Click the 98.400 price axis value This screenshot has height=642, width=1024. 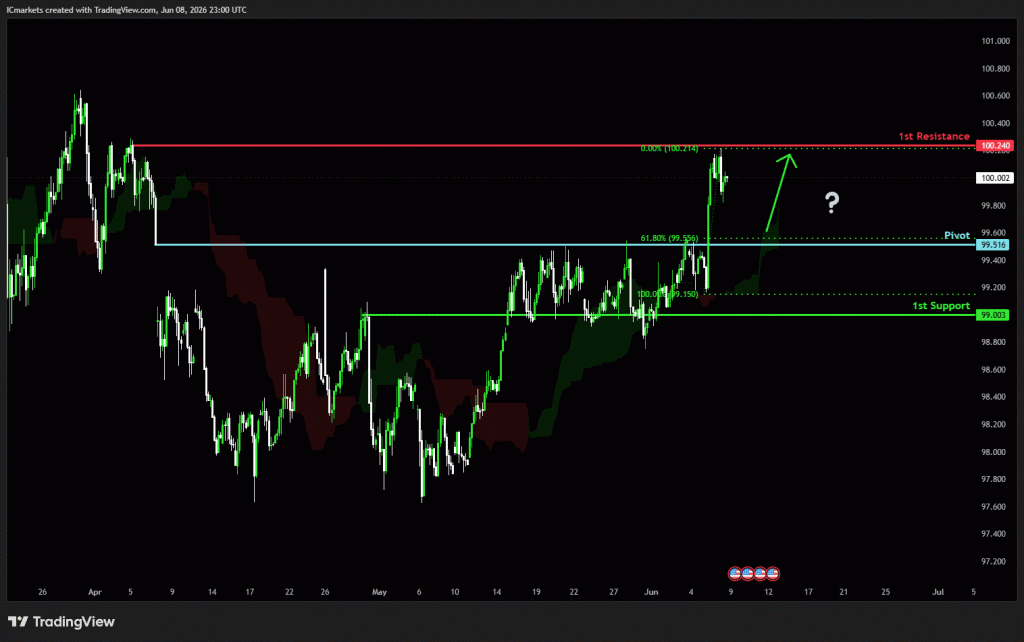click(x=993, y=397)
